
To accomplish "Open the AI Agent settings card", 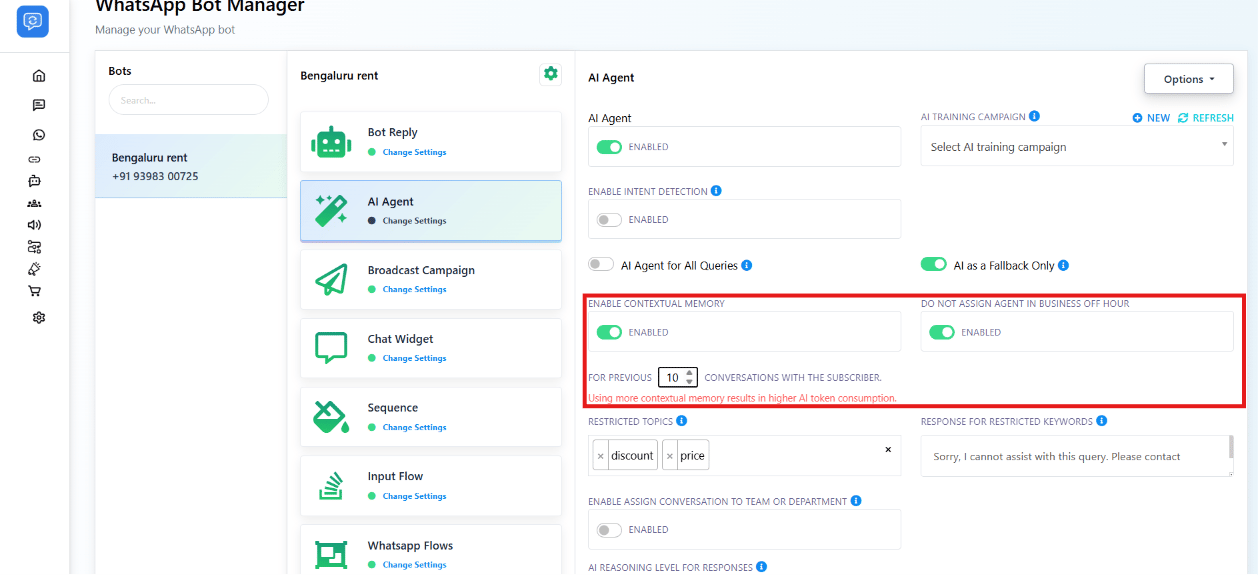I will pyautogui.click(x=431, y=211).
